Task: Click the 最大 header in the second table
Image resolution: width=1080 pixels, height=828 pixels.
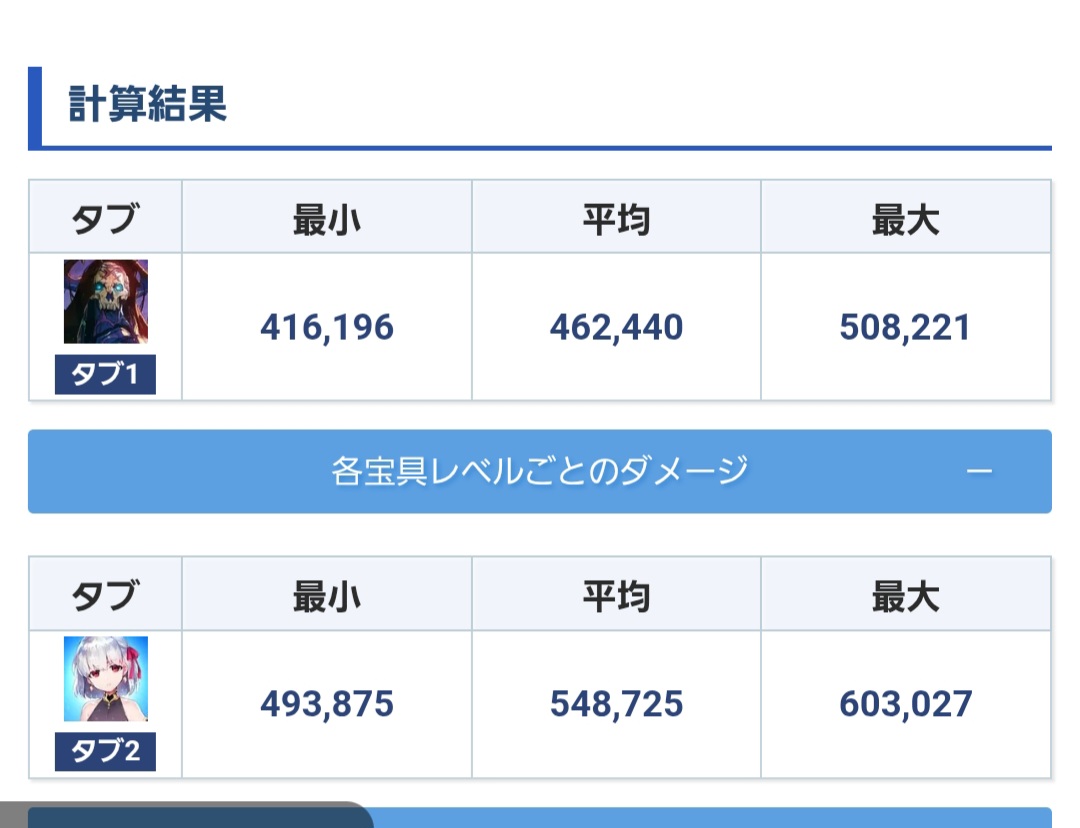Action: click(x=905, y=597)
